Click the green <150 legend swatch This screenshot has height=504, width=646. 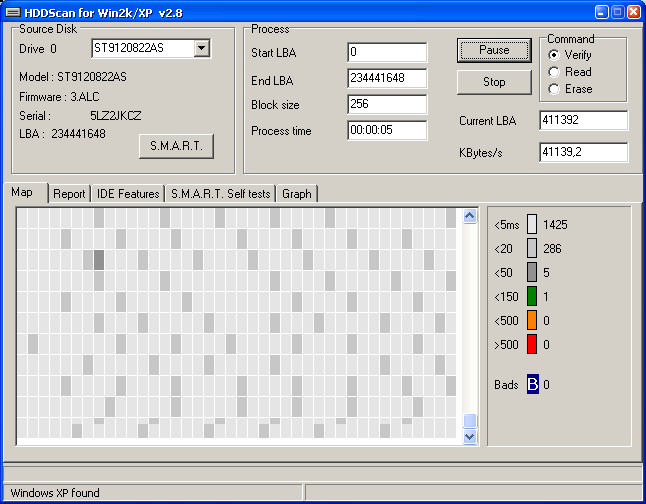532,296
